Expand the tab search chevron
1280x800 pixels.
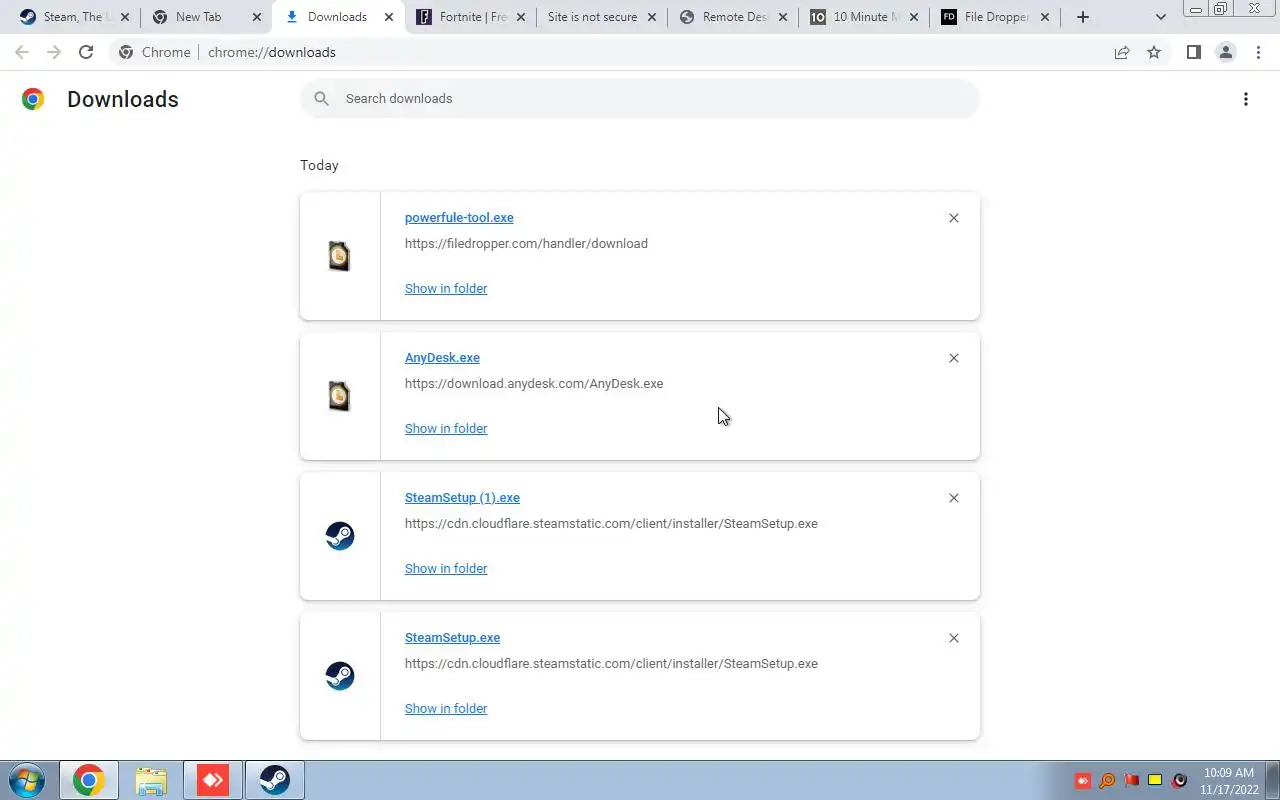(1160, 17)
